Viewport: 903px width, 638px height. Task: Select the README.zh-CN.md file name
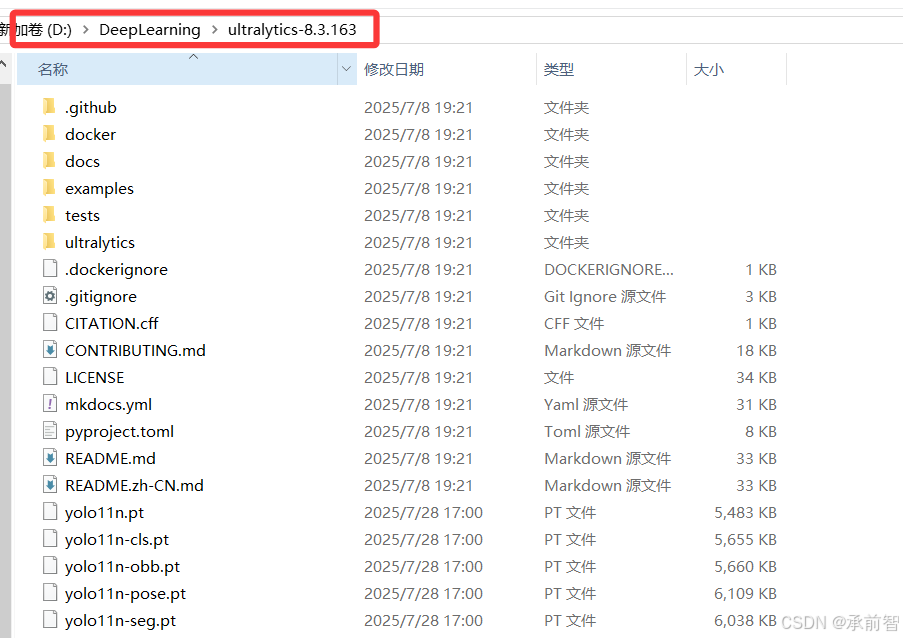pos(134,486)
